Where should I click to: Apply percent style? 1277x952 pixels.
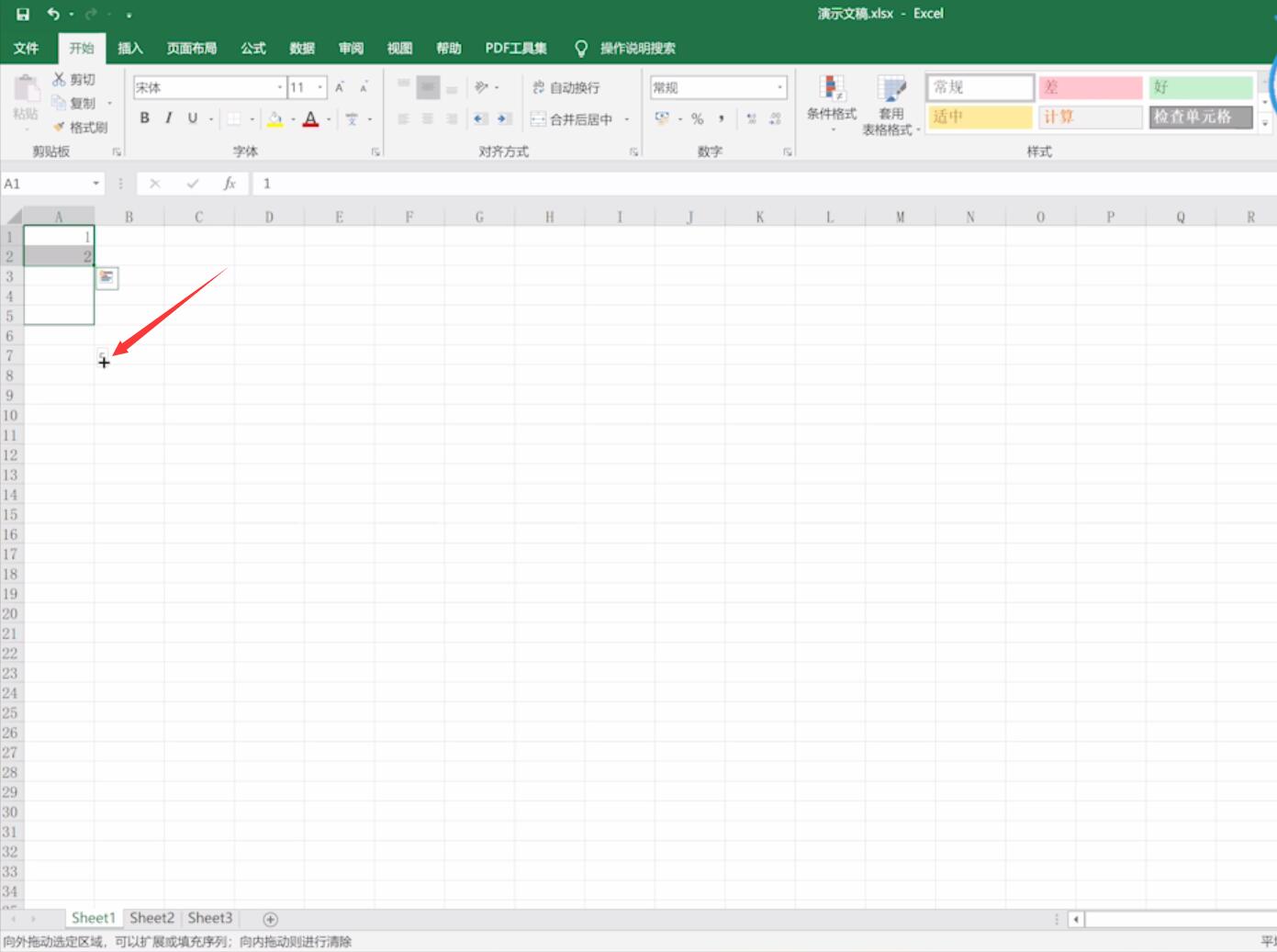[698, 118]
